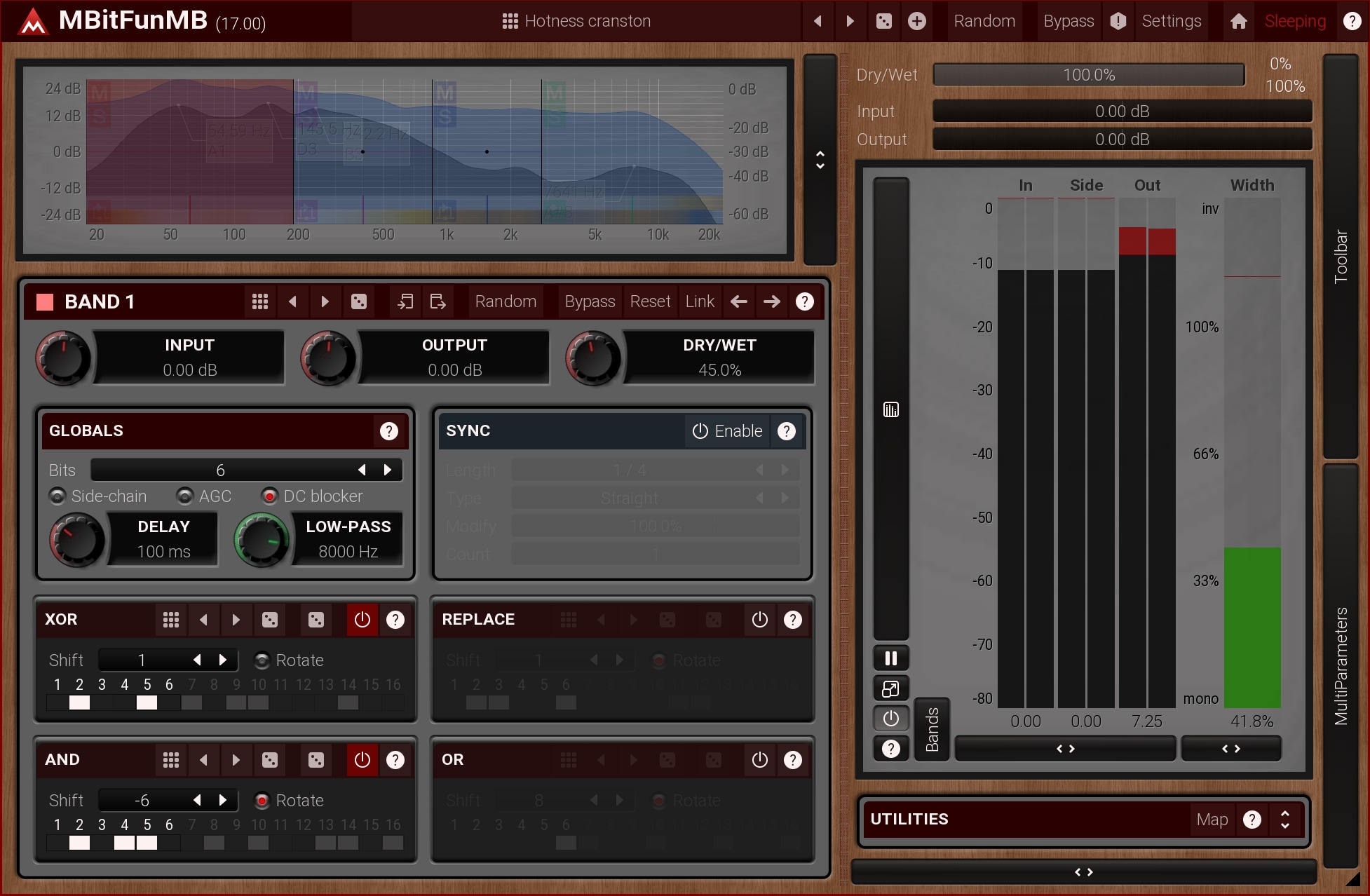Increase the Bits value with the right arrow
The width and height of the screenshot is (1370, 896).
click(x=388, y=470)
